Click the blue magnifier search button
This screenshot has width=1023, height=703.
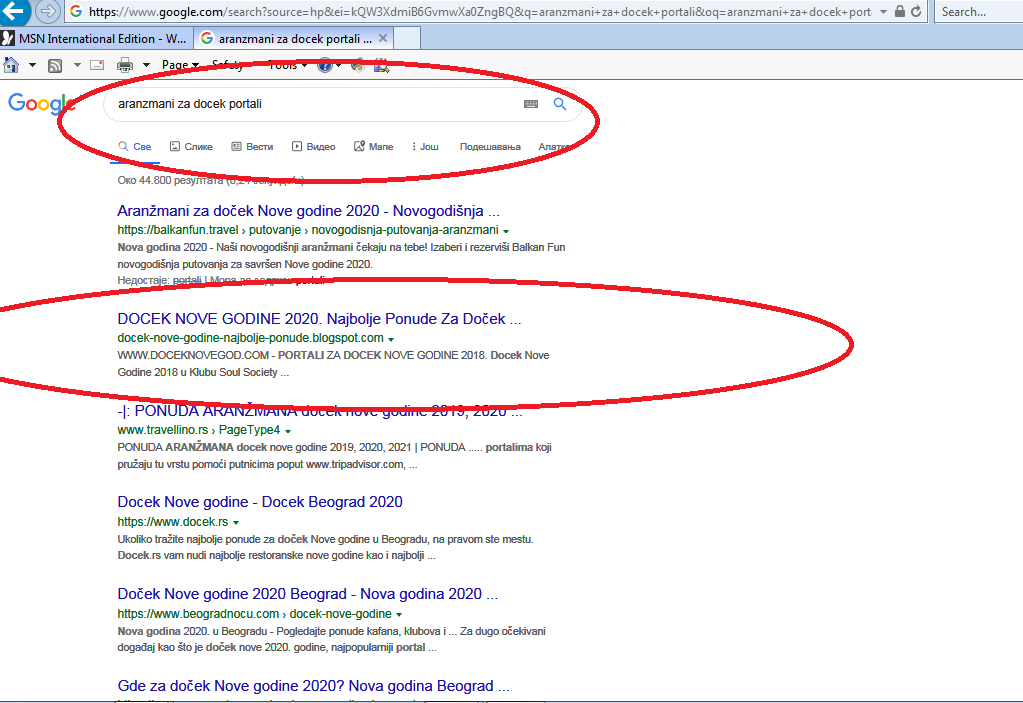560,104
